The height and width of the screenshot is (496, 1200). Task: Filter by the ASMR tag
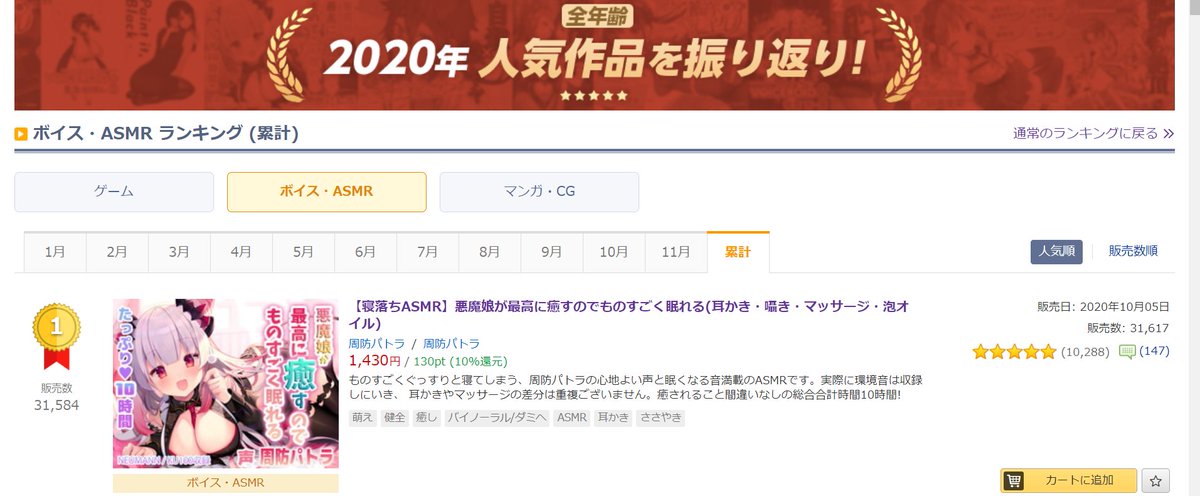coord(571,418)
